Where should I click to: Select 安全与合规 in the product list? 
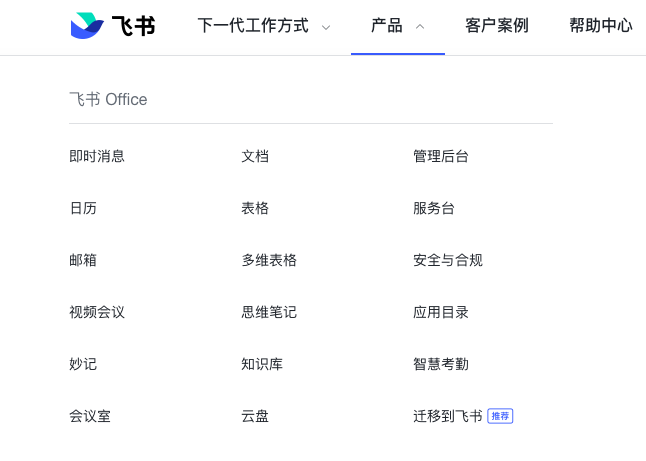coord(448,260)
